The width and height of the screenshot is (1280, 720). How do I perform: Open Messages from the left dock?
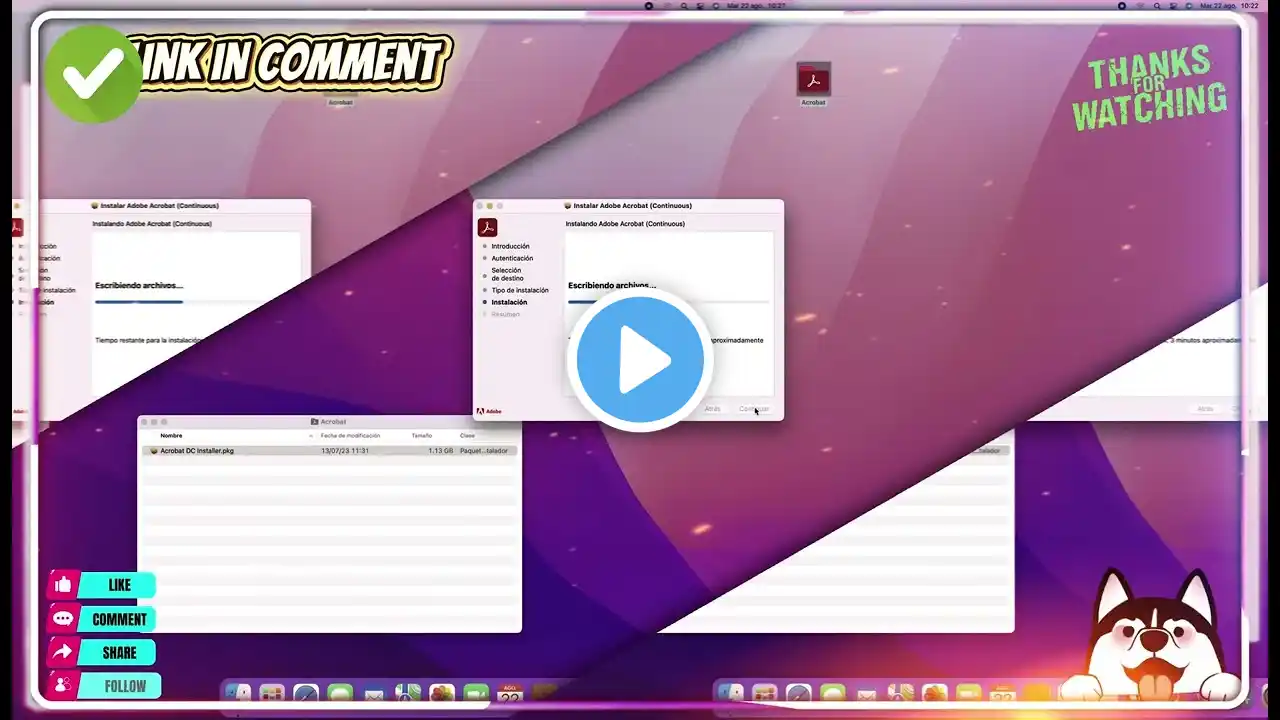pos(340,693)
